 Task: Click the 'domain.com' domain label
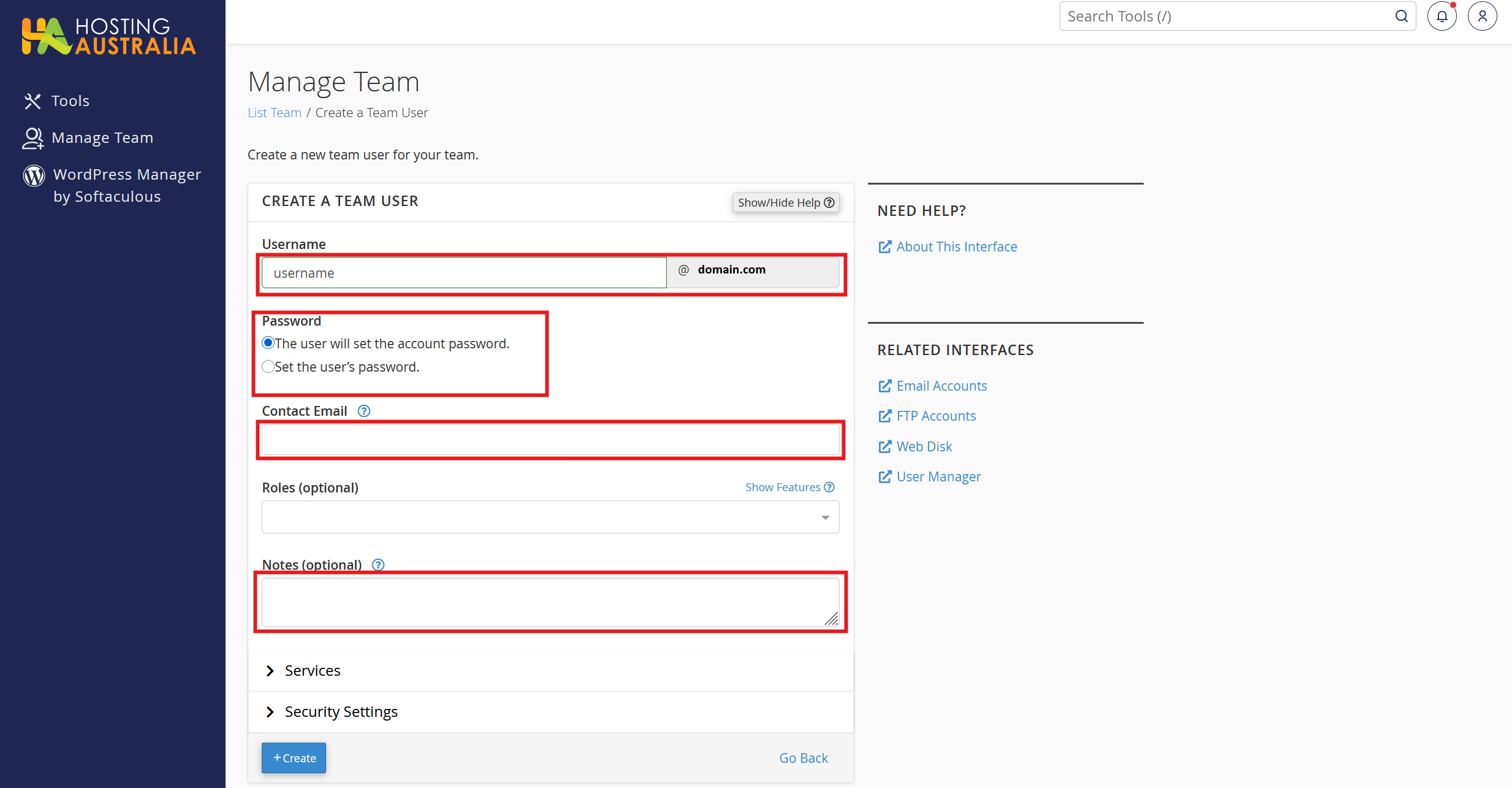[732, 270]
